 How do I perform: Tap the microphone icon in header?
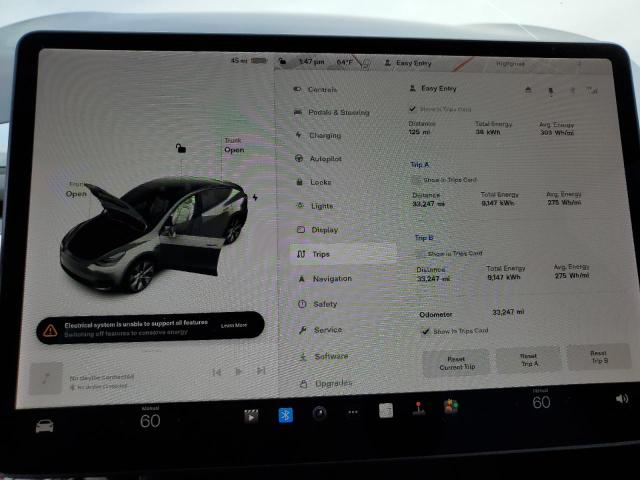coord(550,91)
